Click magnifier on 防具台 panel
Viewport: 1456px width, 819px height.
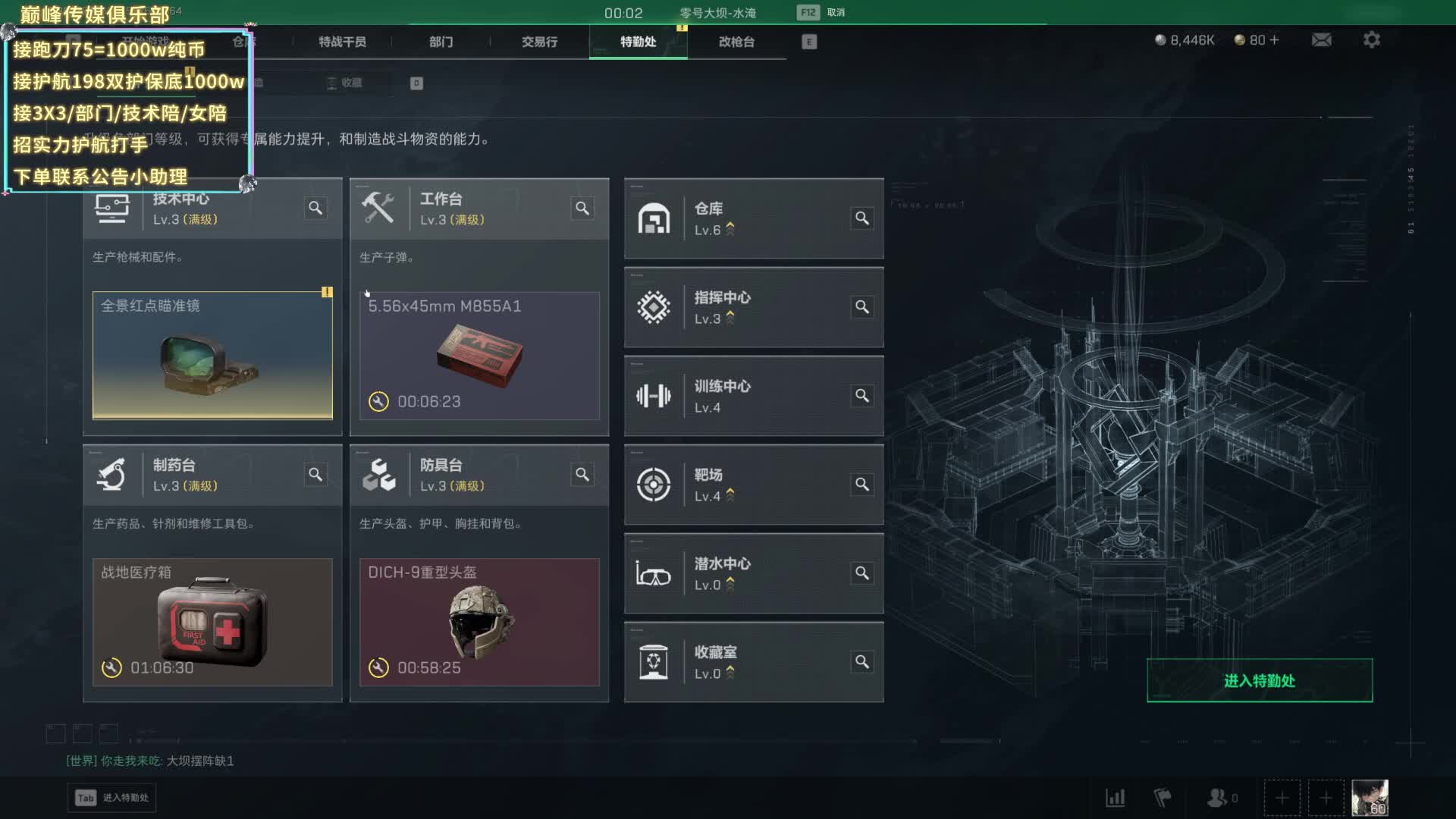(582, 475)
